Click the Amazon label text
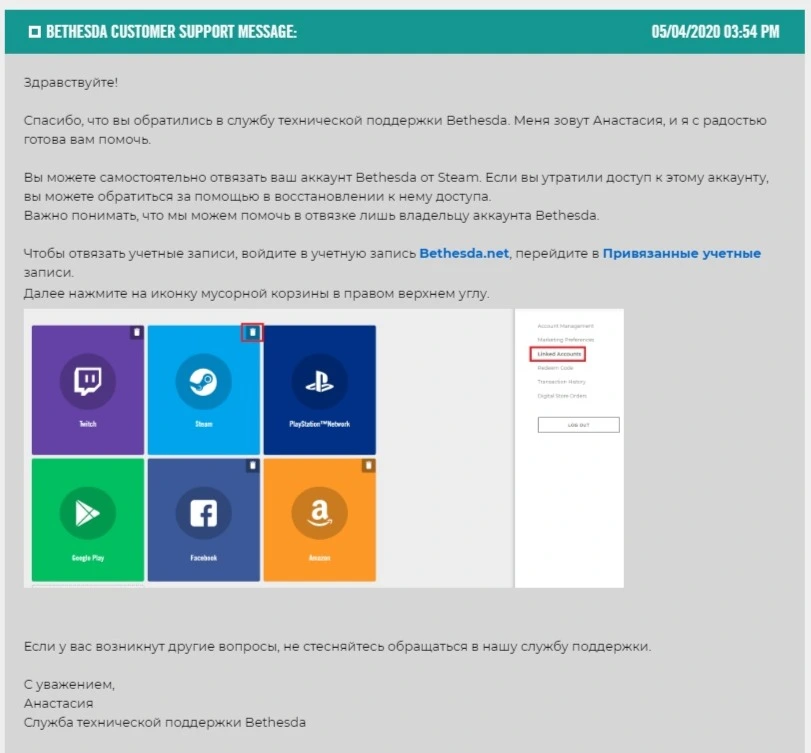 pos(320,558)
